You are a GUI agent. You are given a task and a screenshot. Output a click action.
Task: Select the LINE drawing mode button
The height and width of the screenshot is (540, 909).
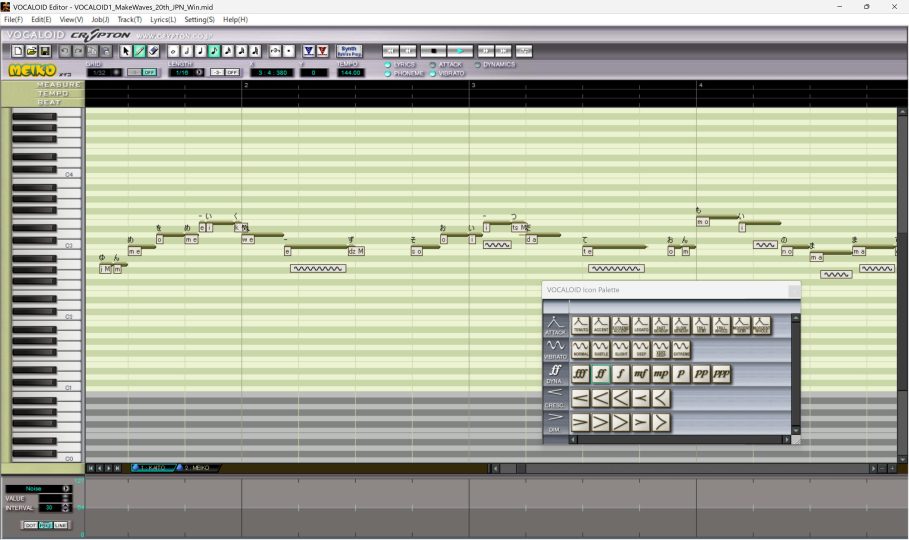click(x=61, y=525)
